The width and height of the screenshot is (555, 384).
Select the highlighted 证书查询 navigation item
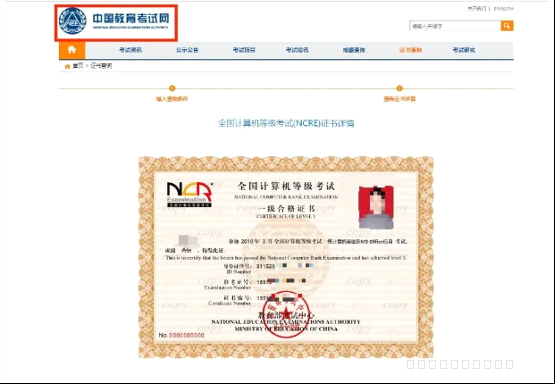click(411, 50)
